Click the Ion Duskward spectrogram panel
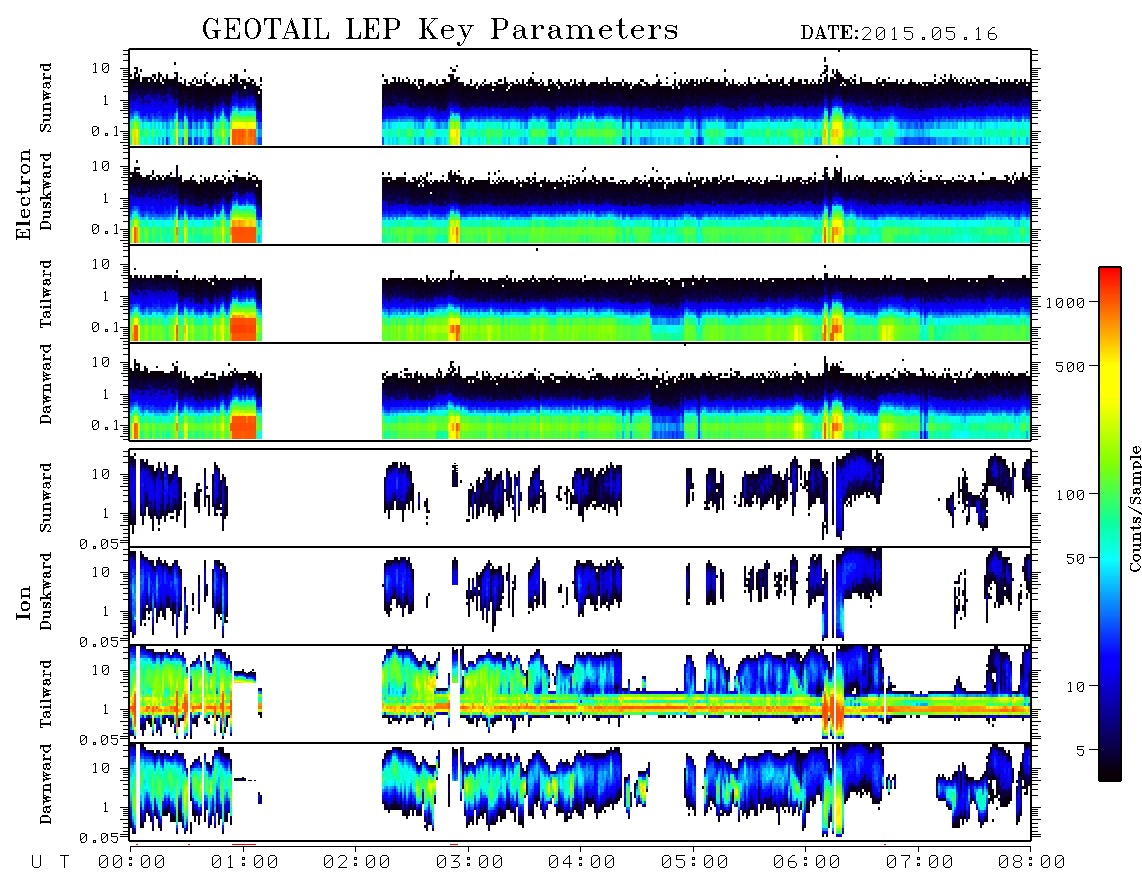Image resolution: width=1142 pixels, height=880 pixels. click(x=580, y=596)
